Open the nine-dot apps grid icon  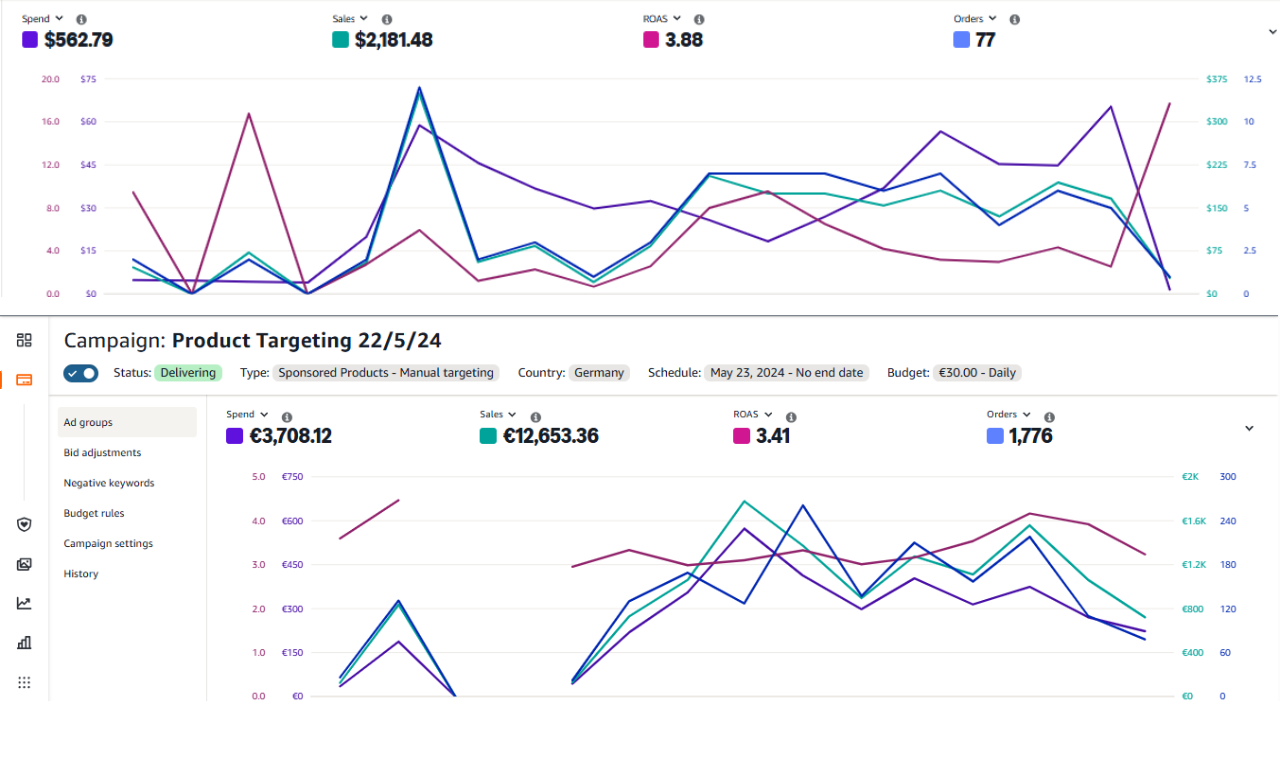point(24,682)
